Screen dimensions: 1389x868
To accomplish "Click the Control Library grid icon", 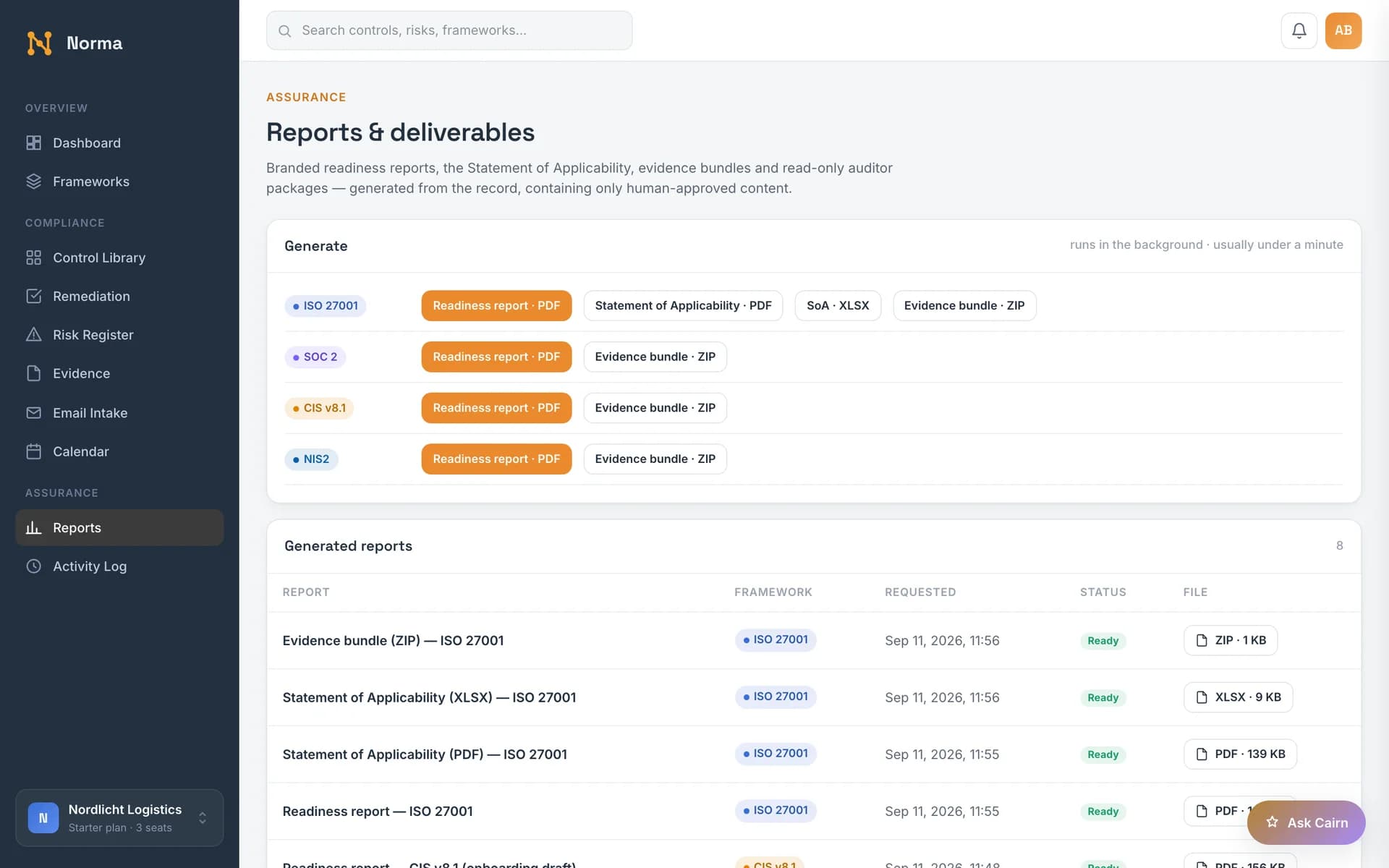I will point(33,258).
